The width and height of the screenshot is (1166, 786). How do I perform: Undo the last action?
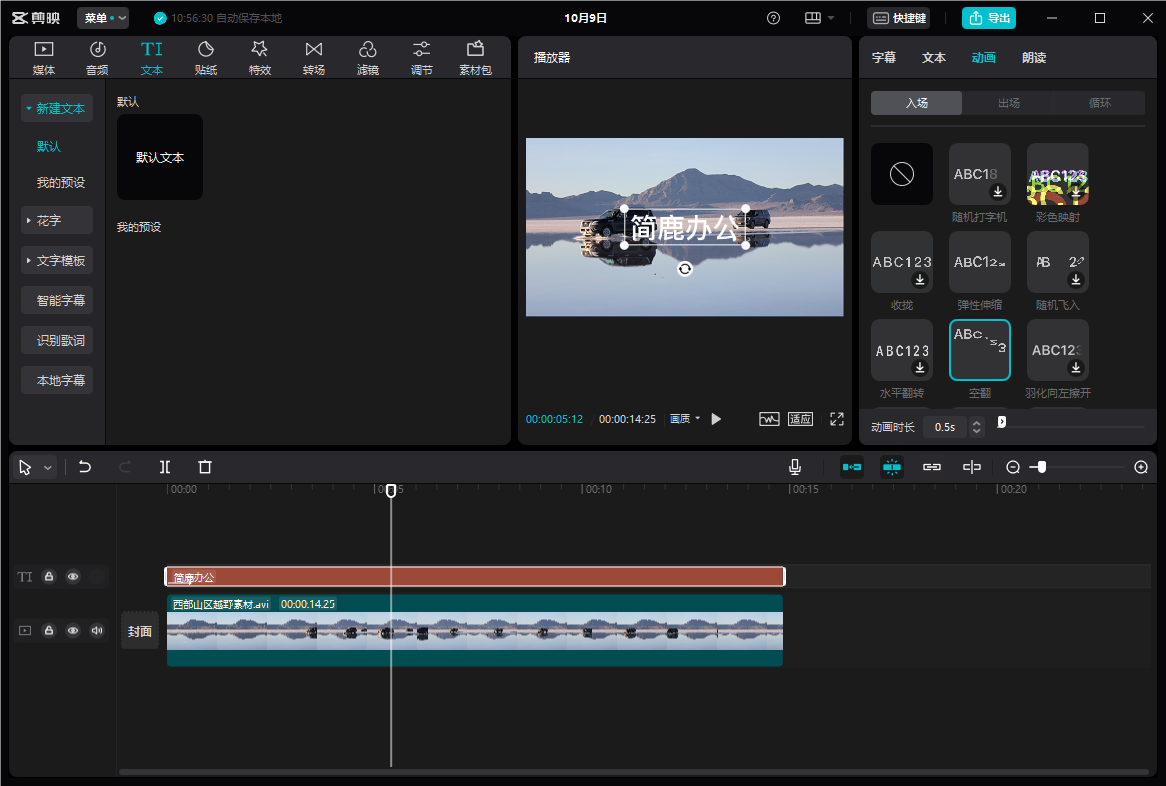pyautogui.click(x=85, y=467)
